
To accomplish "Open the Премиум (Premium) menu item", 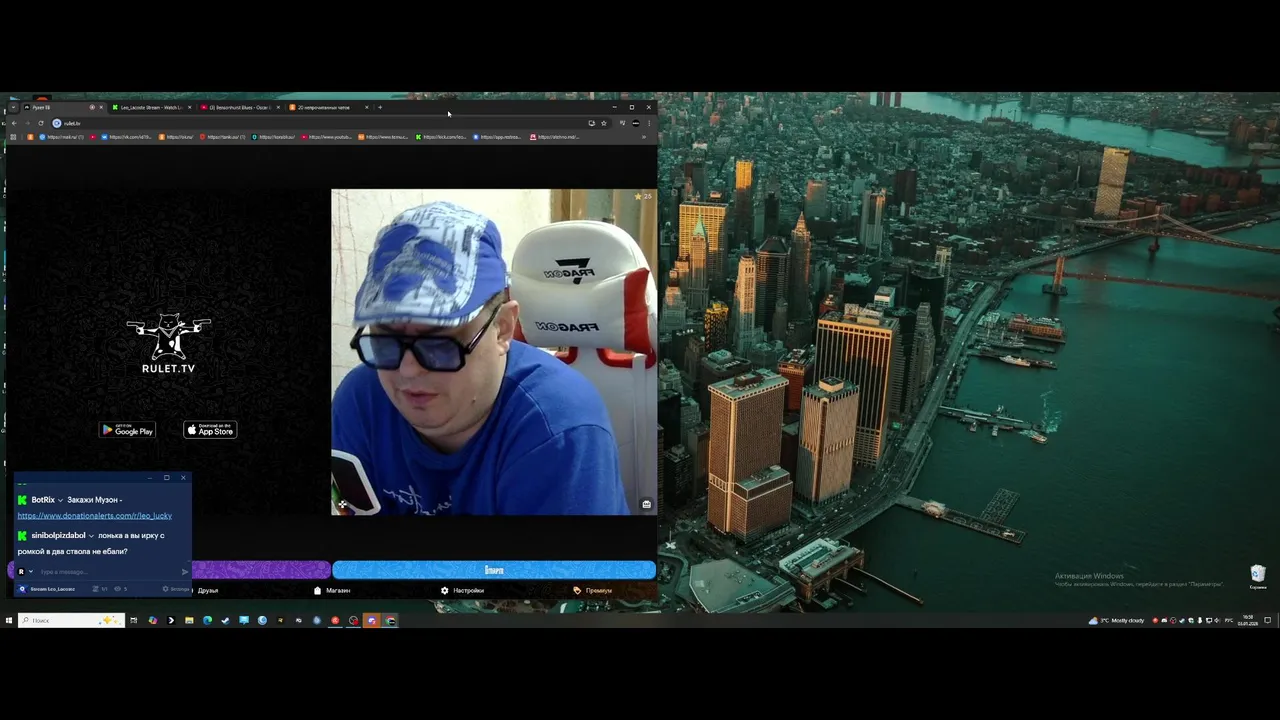I will click(593, 591).
